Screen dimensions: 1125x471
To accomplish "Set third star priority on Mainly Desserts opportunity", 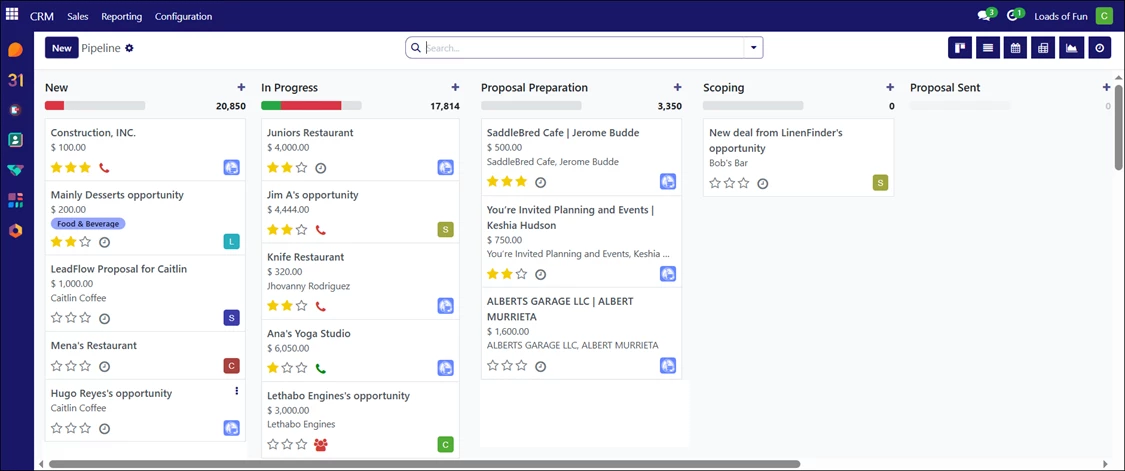I will 85,242.
